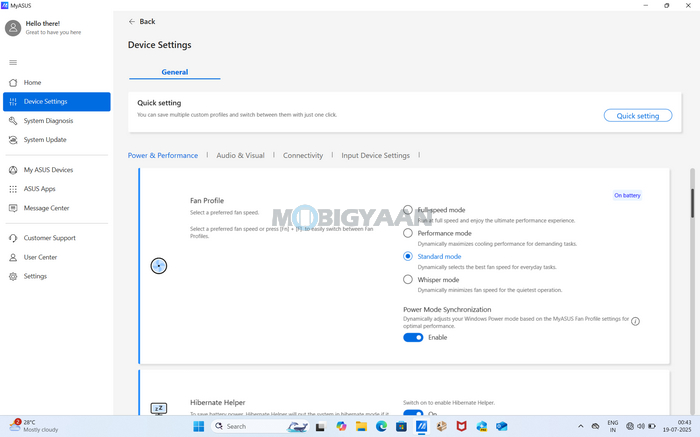
Task: Open Task View on the taskbar
Action: [320, 427]
